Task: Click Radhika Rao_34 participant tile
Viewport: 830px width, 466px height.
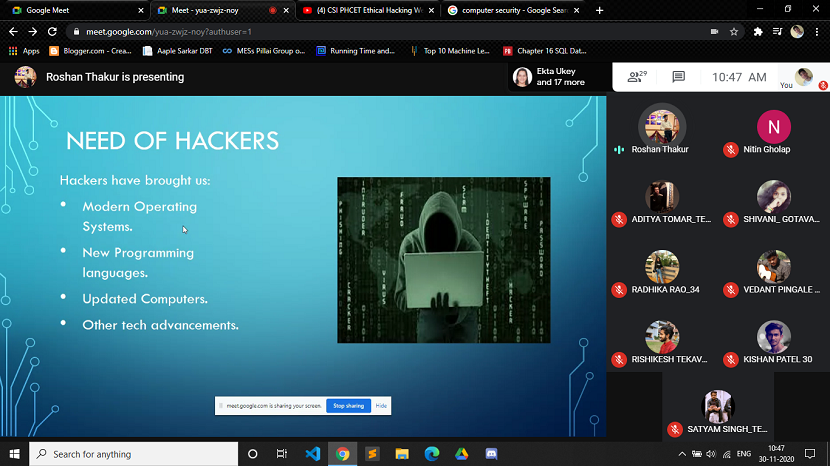Action: click(x=662, y=273)
